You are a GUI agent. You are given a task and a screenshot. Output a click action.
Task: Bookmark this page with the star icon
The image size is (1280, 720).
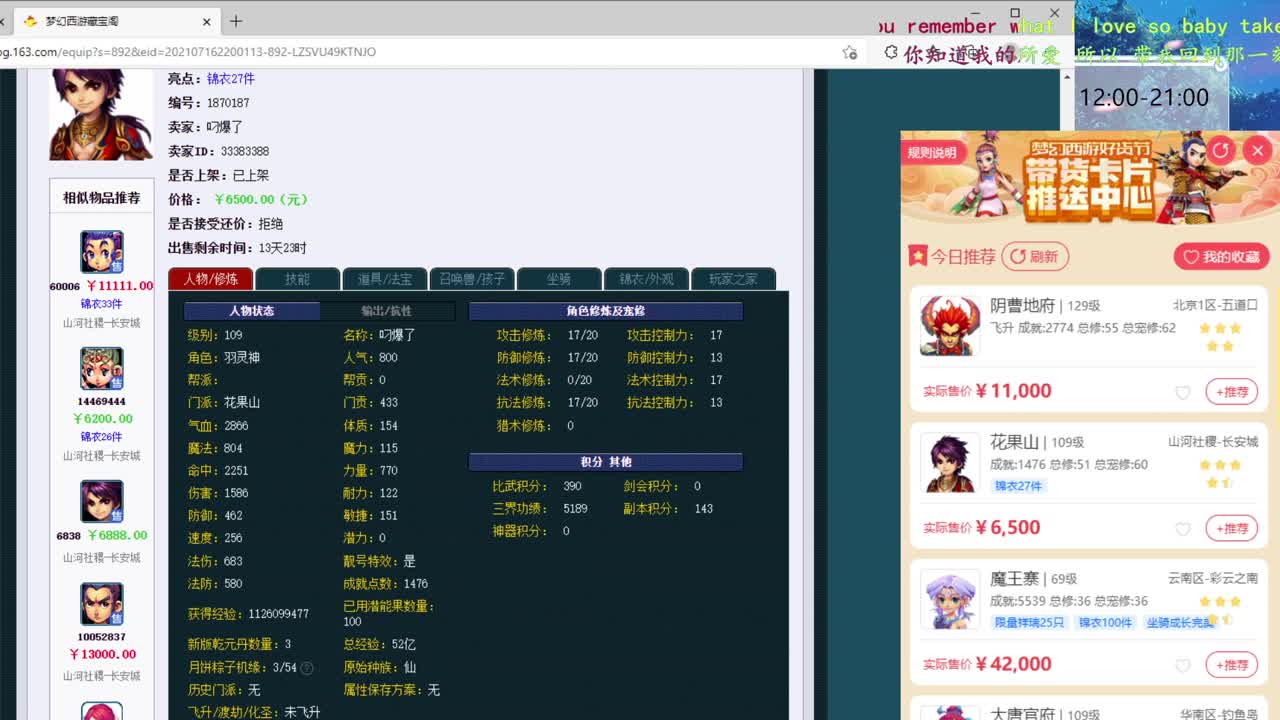click(x=850, y=52)
